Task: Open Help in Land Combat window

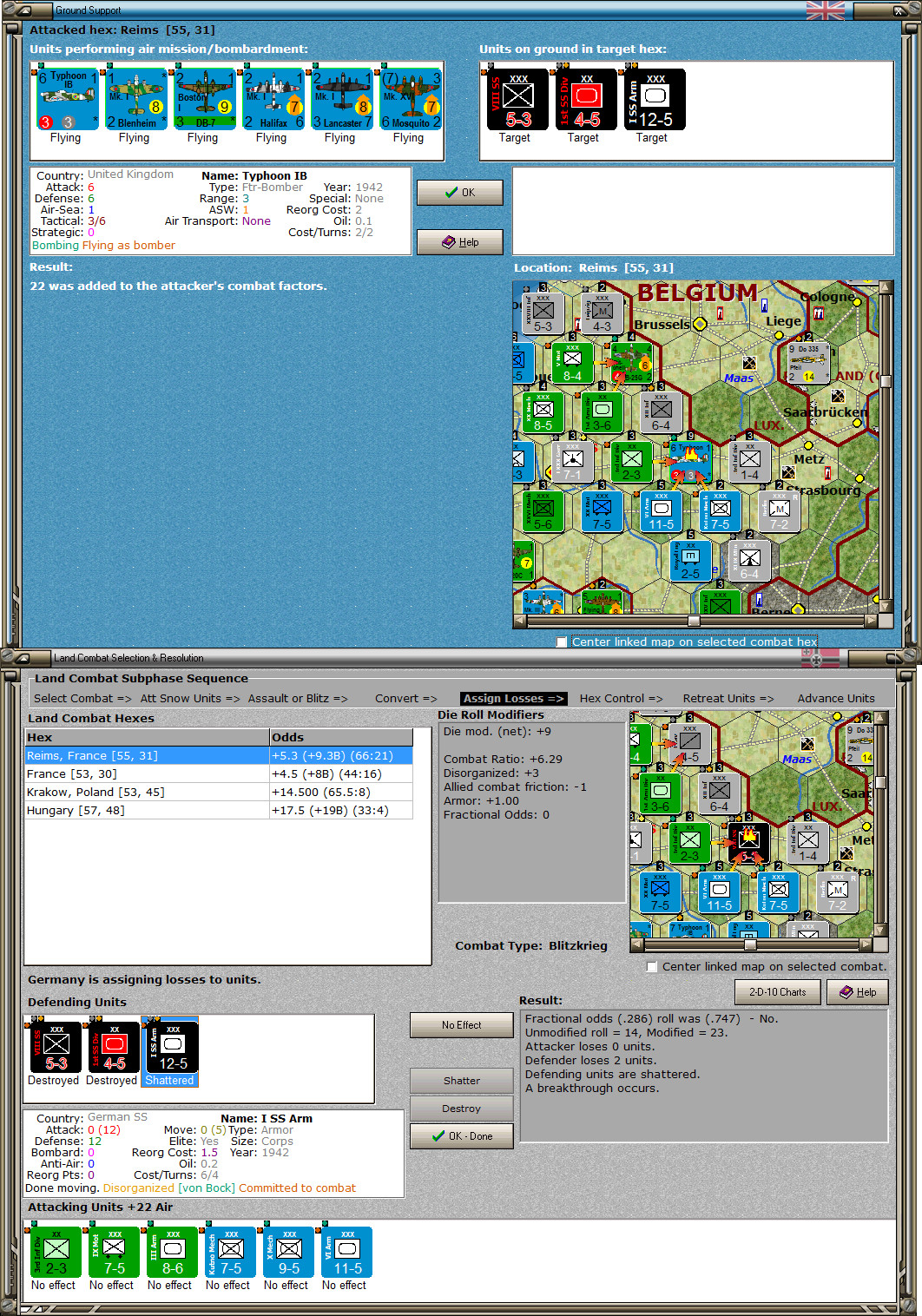Action: point(858,992)
